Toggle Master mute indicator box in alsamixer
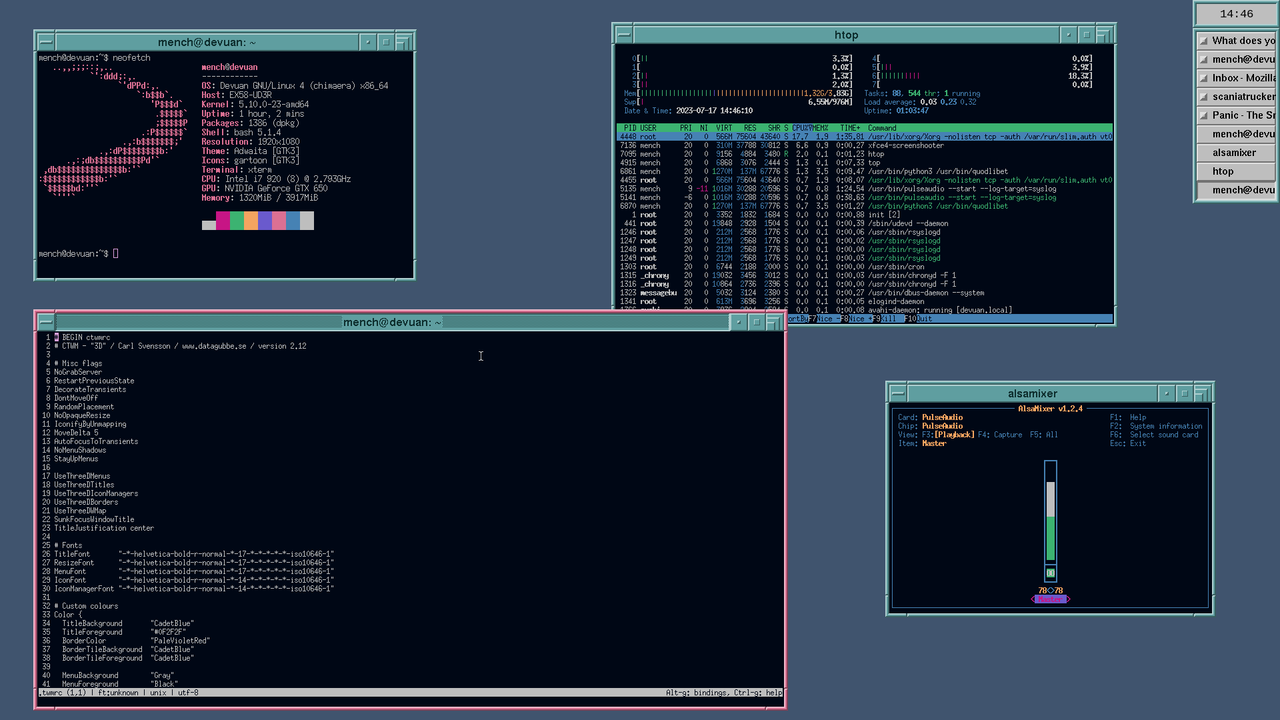 pos(1050,574)
